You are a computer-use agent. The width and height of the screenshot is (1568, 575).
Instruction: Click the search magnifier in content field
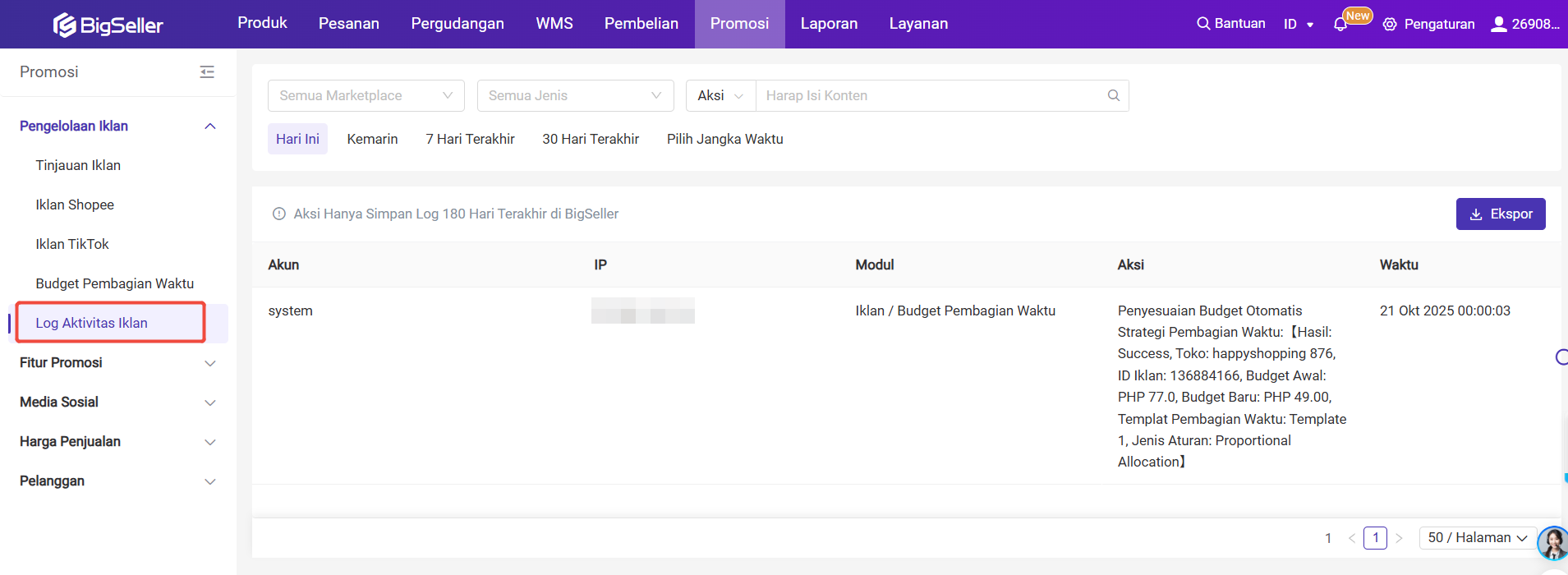point(1113,95)
